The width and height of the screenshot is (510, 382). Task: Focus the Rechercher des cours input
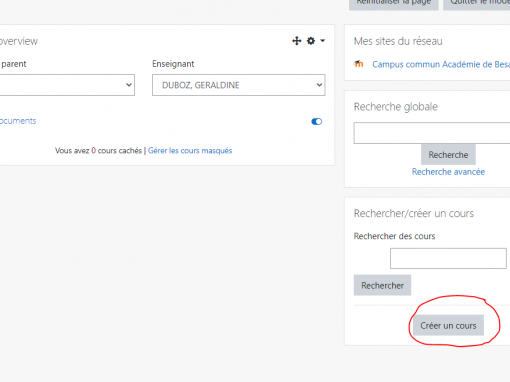point(448,258)
